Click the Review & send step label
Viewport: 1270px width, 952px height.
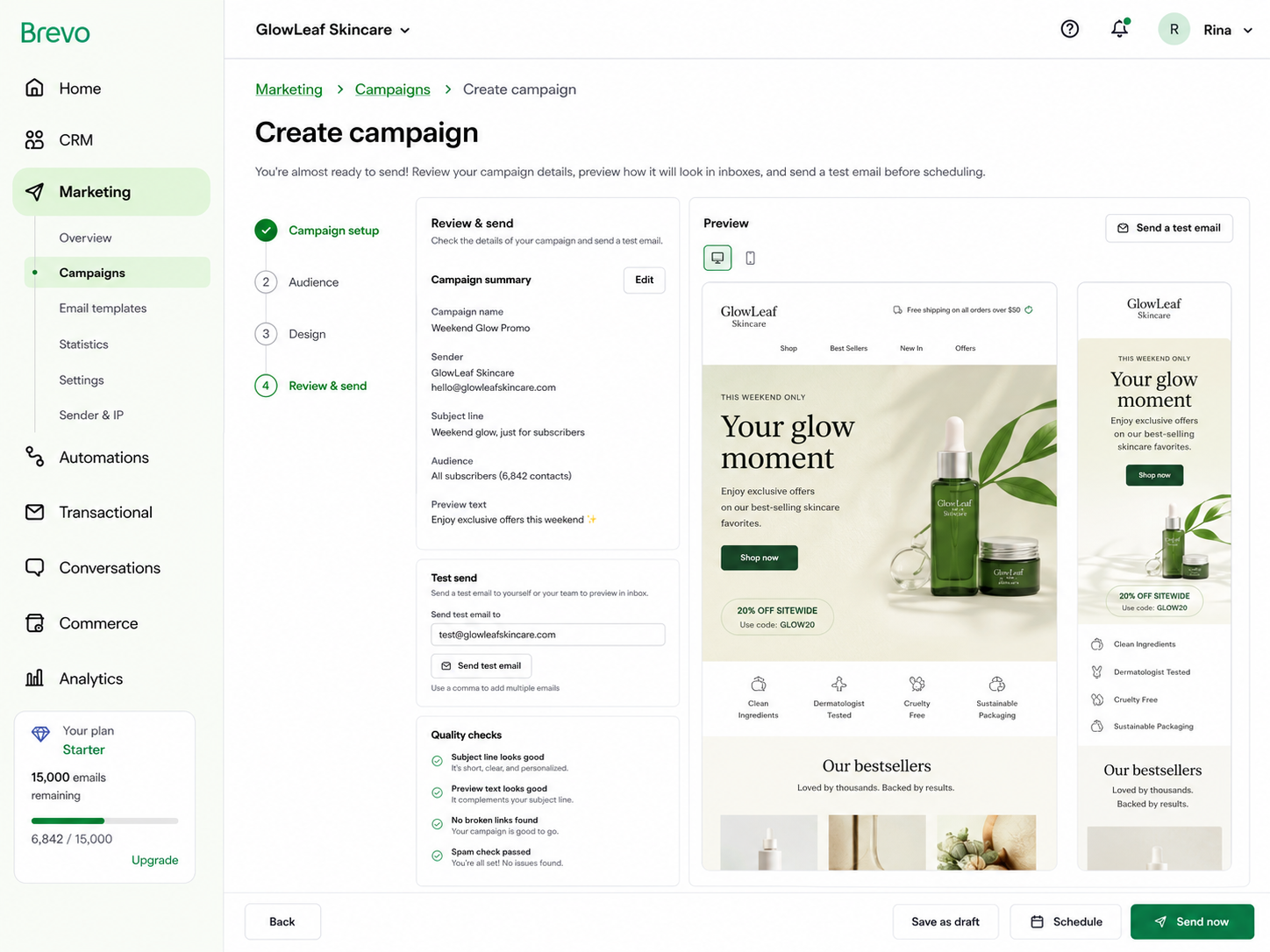[x=328, y=386]
